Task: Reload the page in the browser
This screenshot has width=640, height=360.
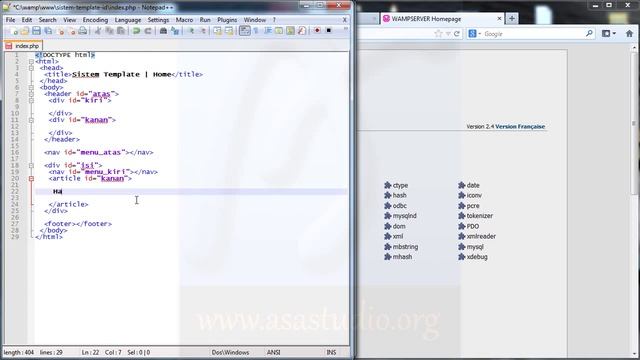Action: pyautogui.click(x=457, y=34)
